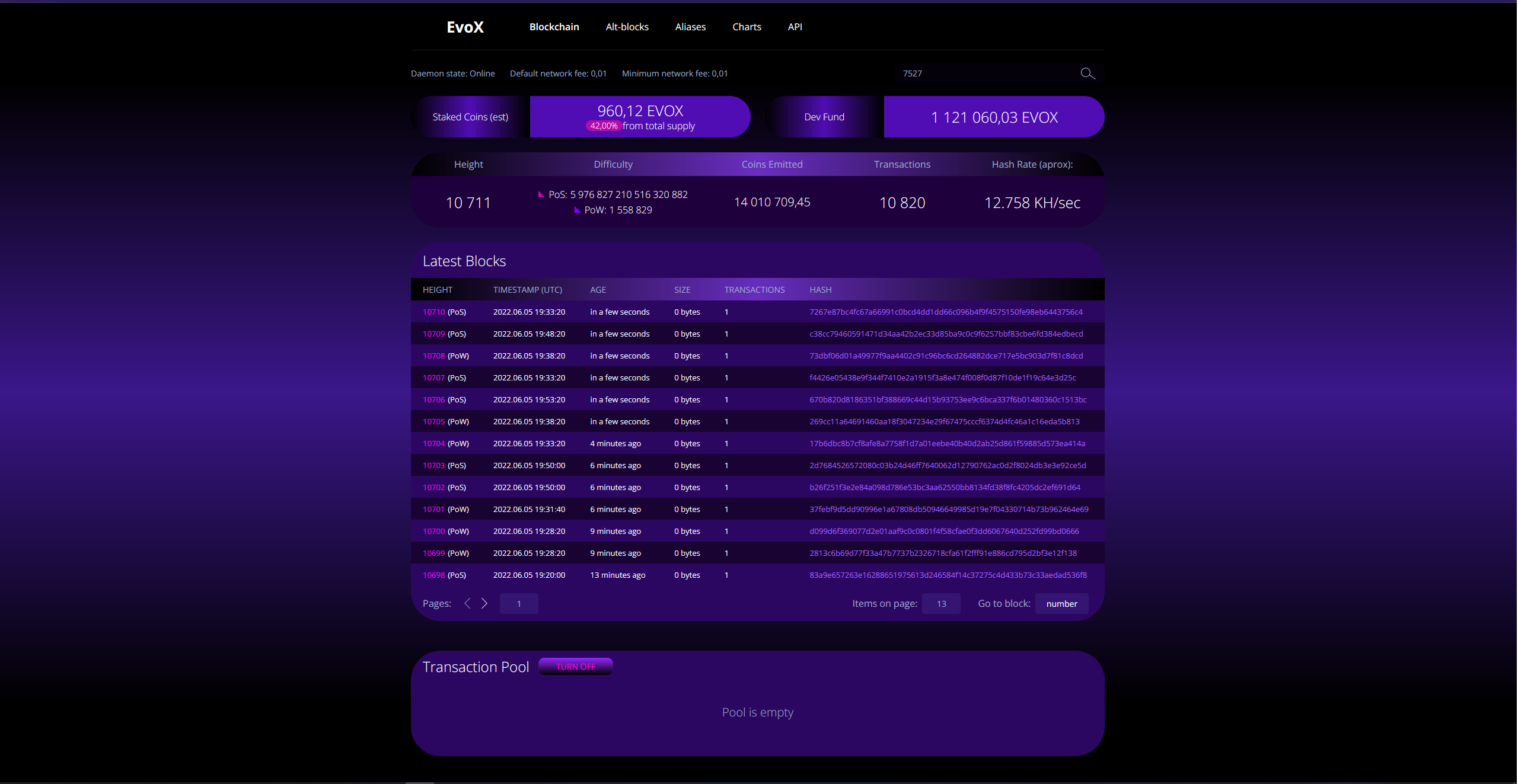Click the page number field
1518x784 pixels.
click(x=519, y=604)
